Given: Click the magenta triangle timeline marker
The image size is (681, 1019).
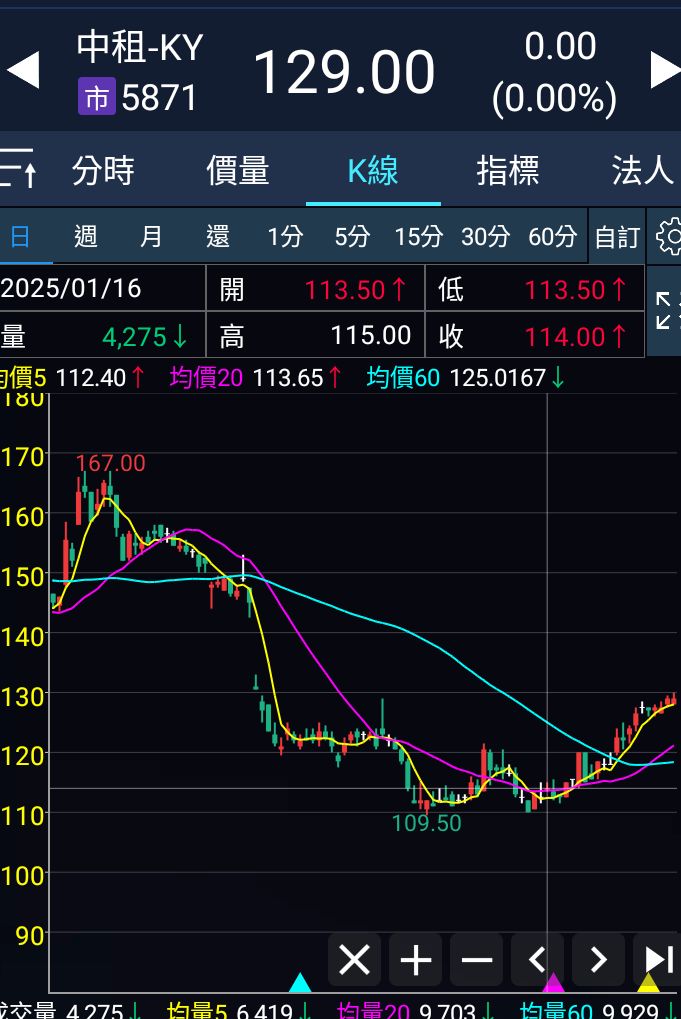Looking at the screenshot, I should point(553,984).
